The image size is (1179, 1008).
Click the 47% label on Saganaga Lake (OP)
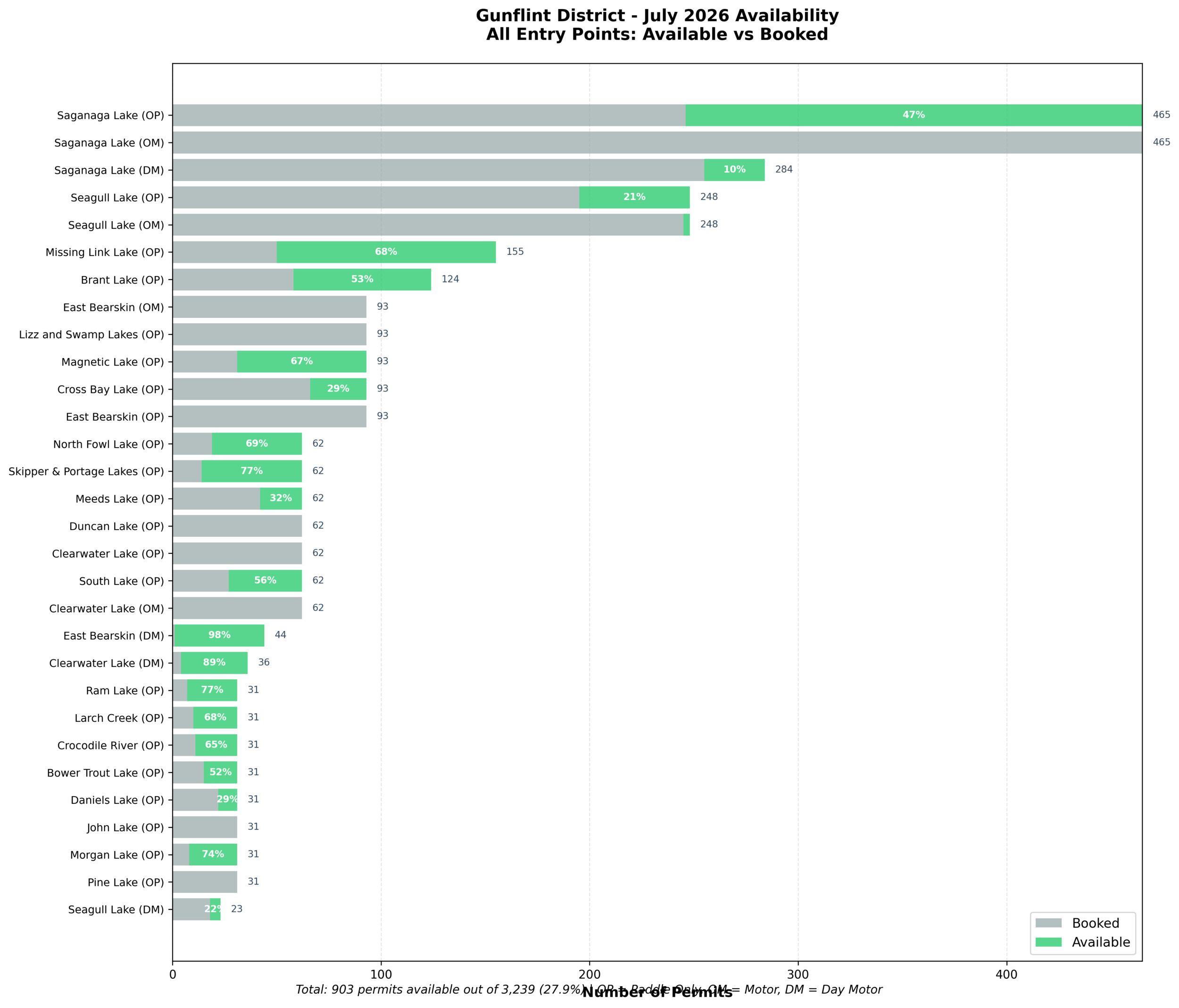pos(913,115)
